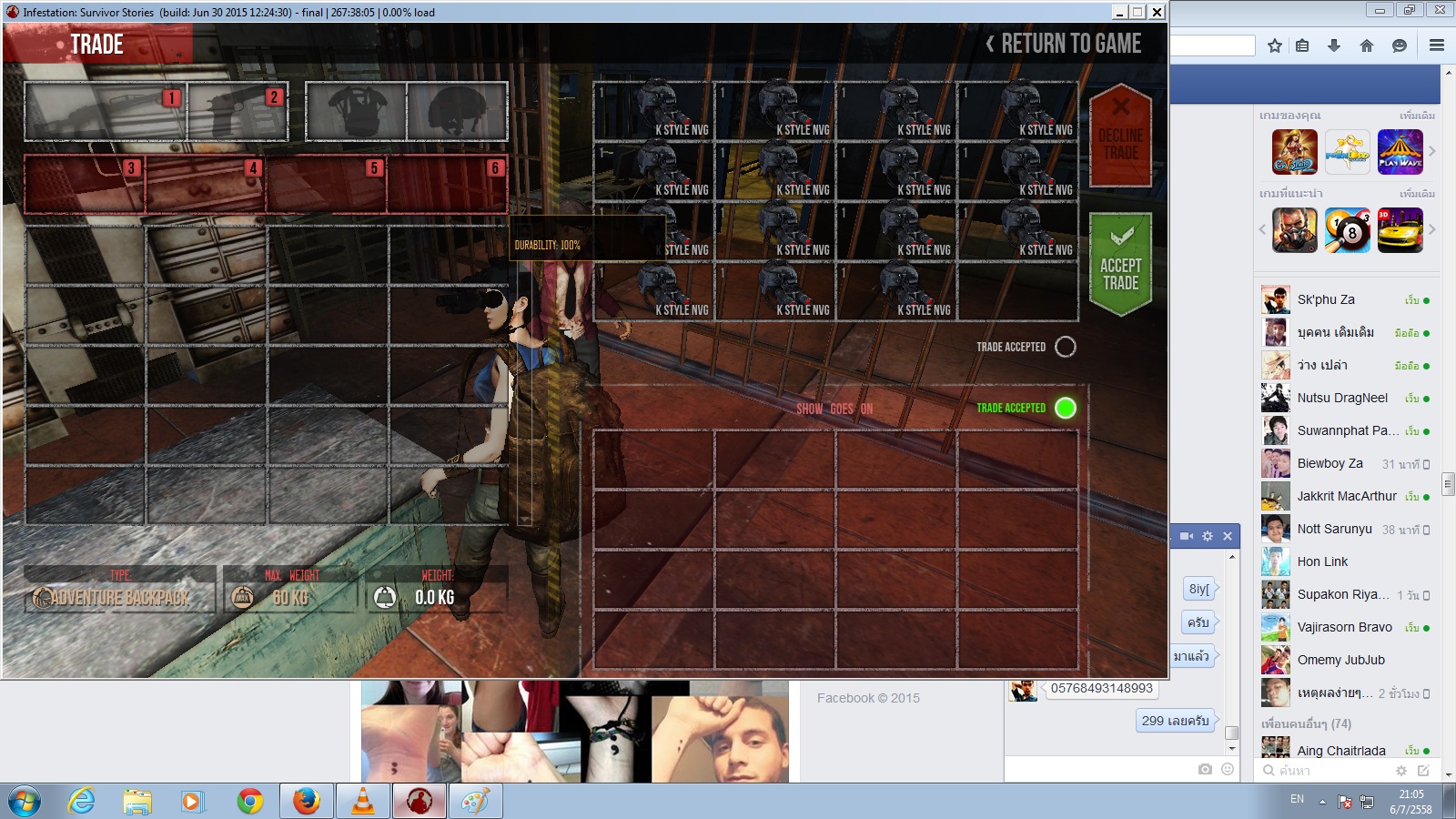
Task: Open Firefox downloads arrow icon
Action: [1334, 45]
